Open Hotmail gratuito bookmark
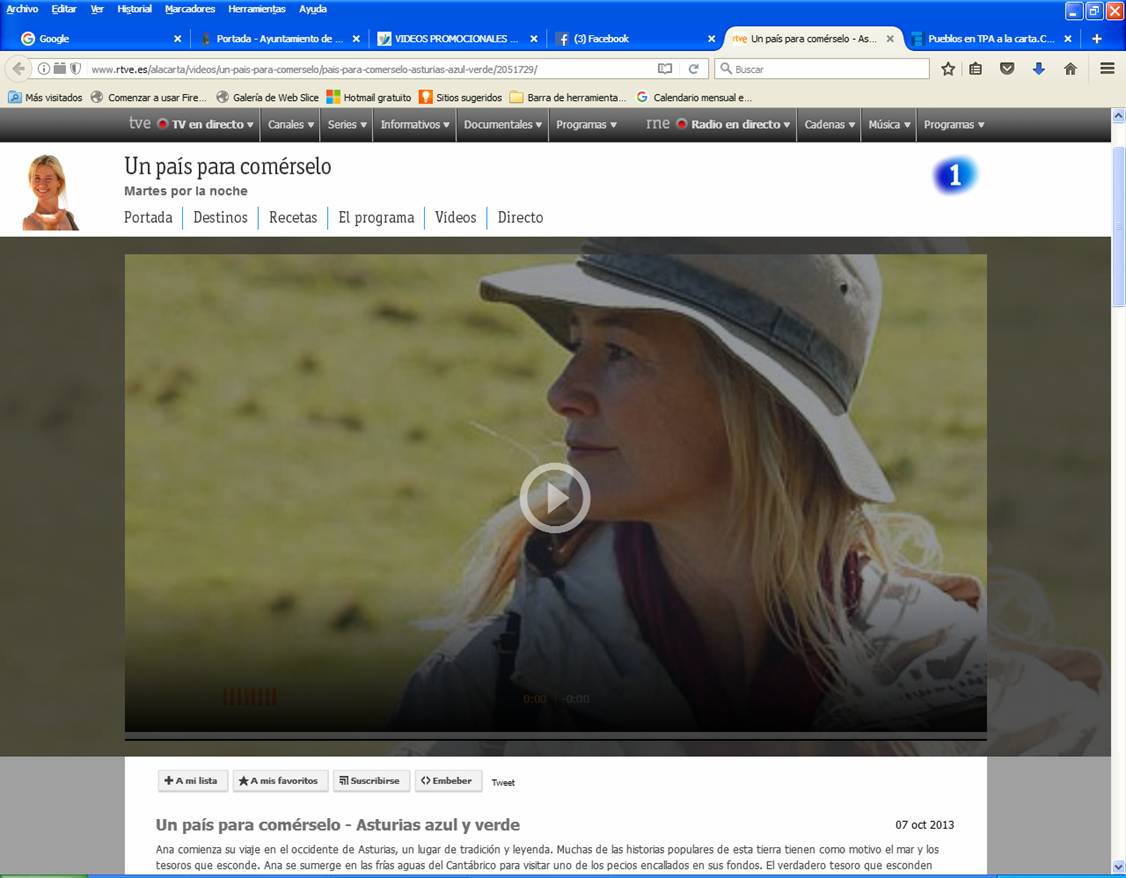This screenshot has height=878, width=1126. 368,98
